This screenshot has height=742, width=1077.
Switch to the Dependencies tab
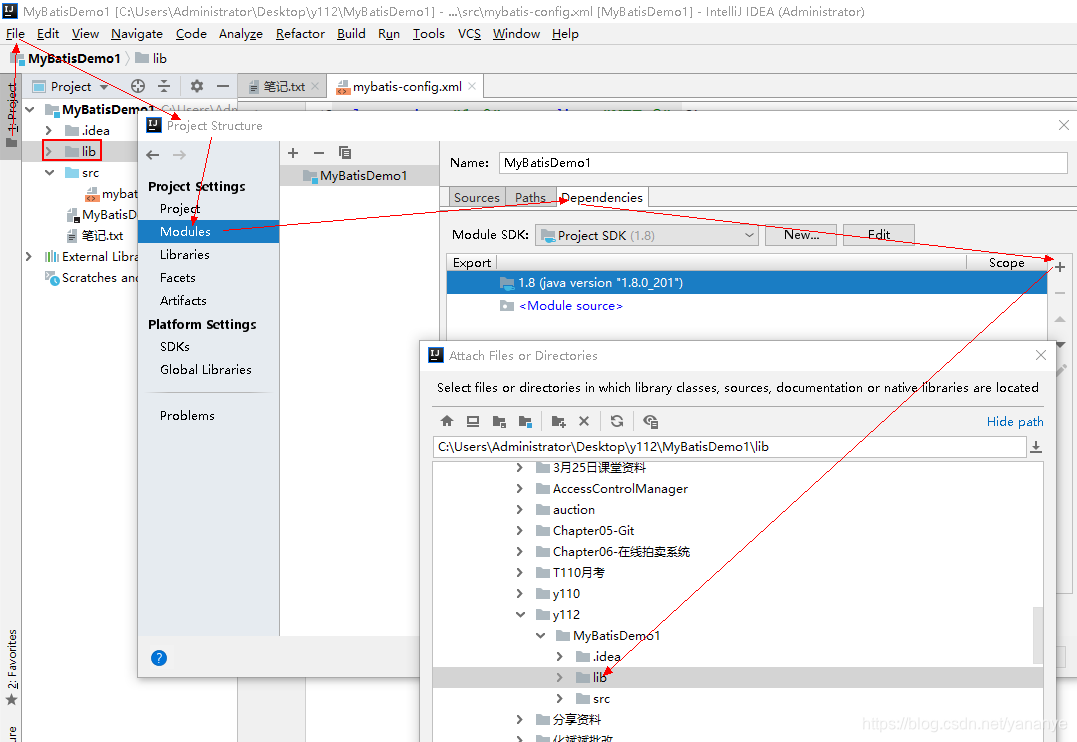602,198
